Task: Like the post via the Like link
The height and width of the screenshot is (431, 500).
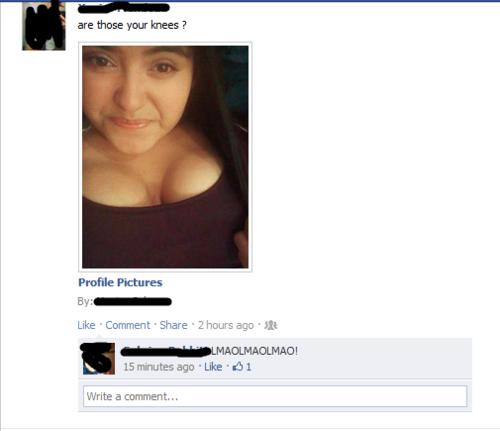Action: pos(86,325)
